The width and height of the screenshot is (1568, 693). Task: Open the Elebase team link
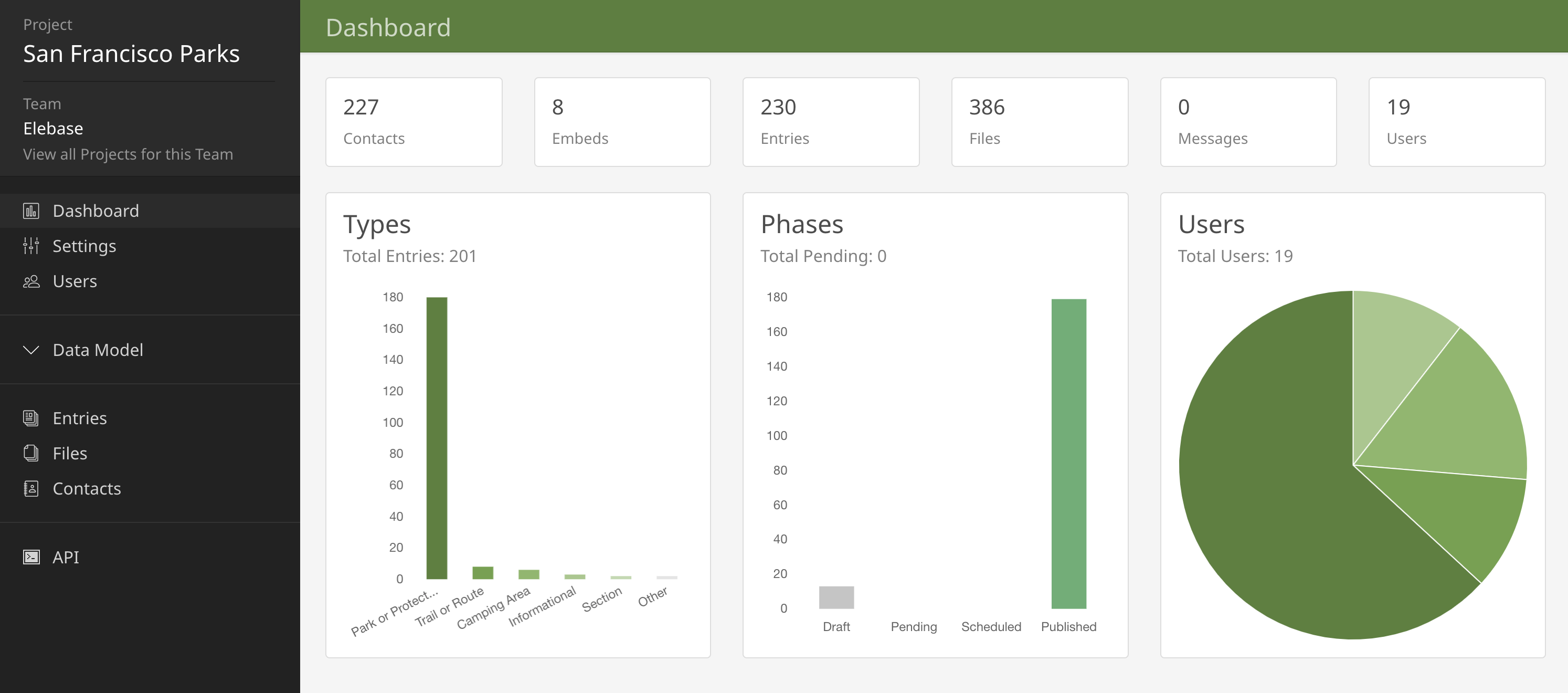53,129
